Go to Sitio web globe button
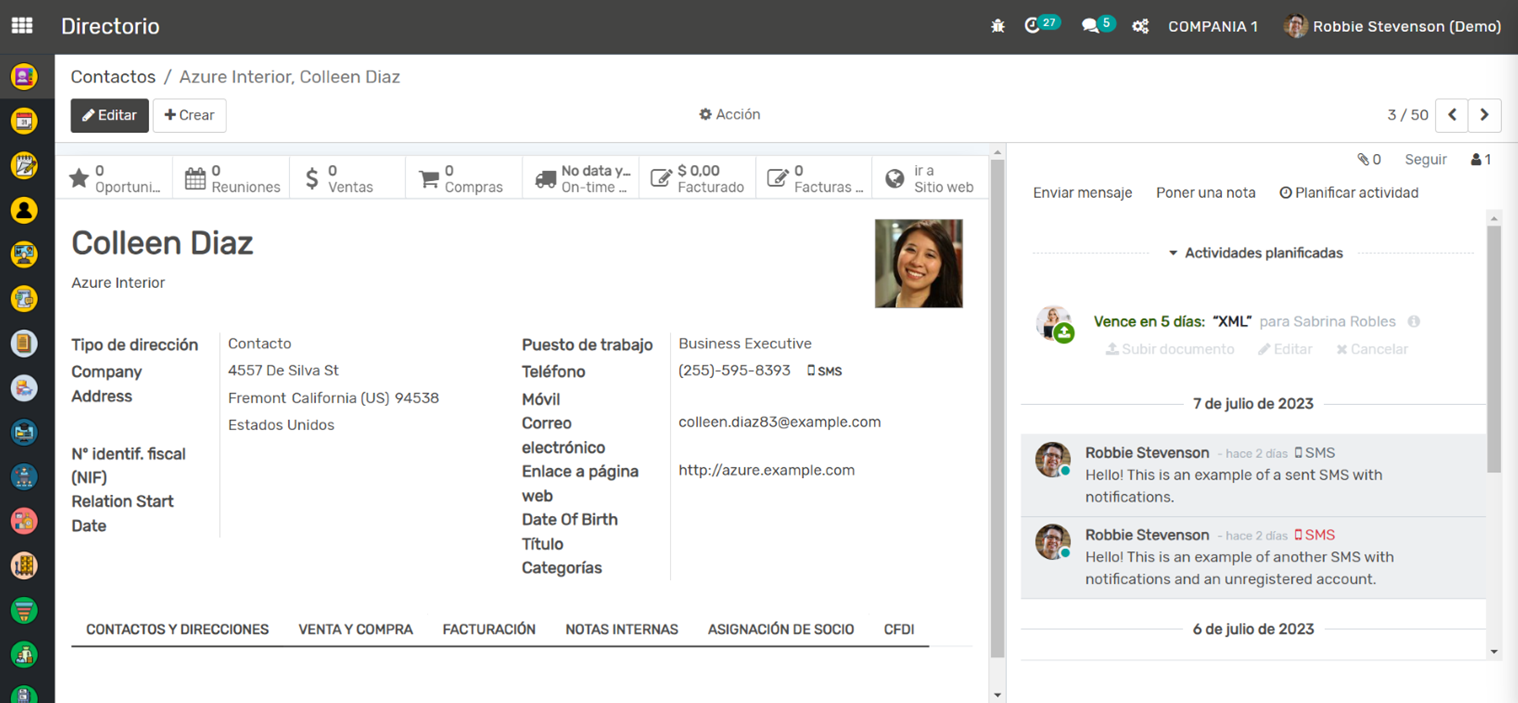Image resolution: width=1518 pixels, height=703 pixels. [929, 178]
